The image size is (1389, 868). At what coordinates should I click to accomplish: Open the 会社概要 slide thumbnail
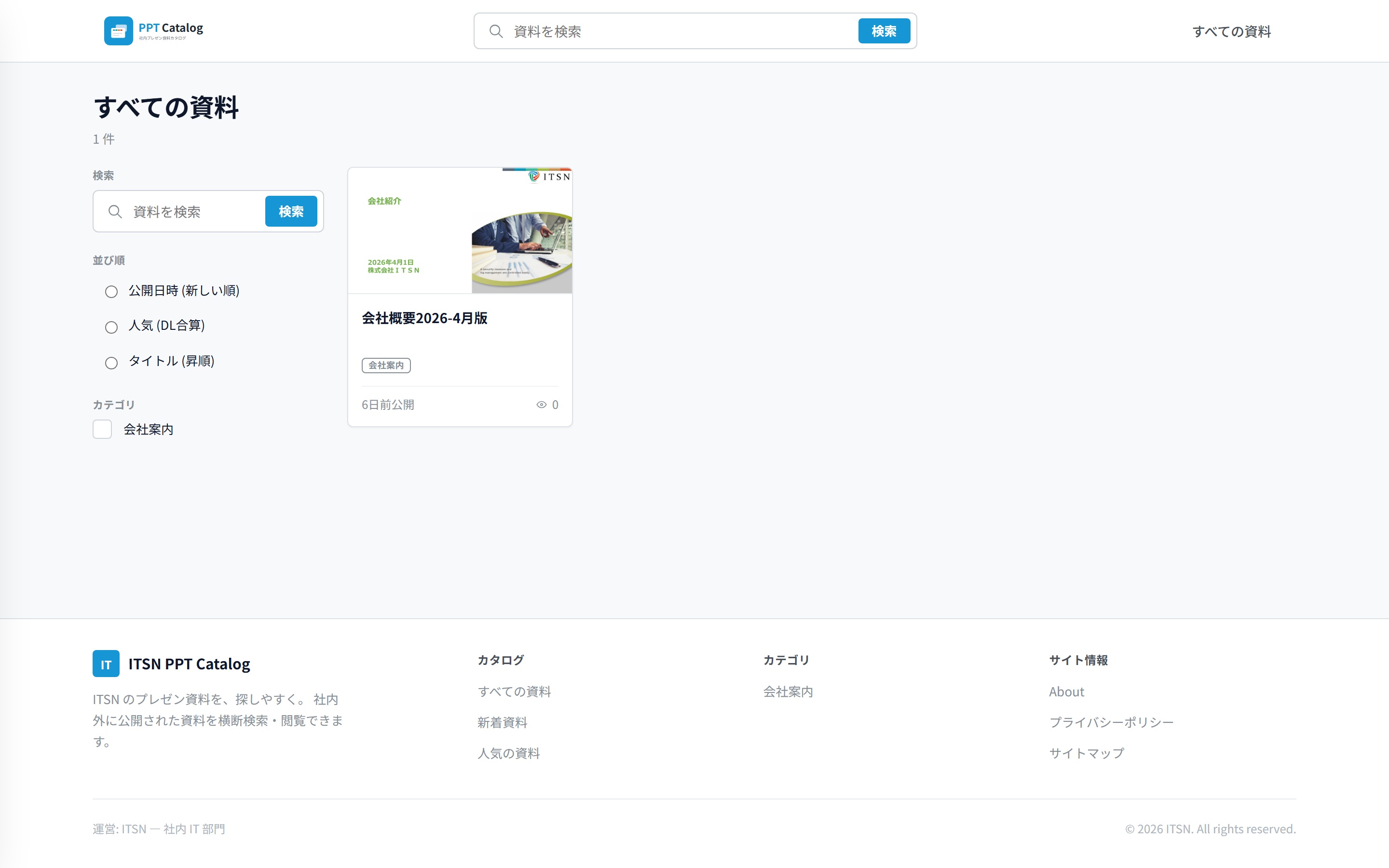tap(460, 231)
